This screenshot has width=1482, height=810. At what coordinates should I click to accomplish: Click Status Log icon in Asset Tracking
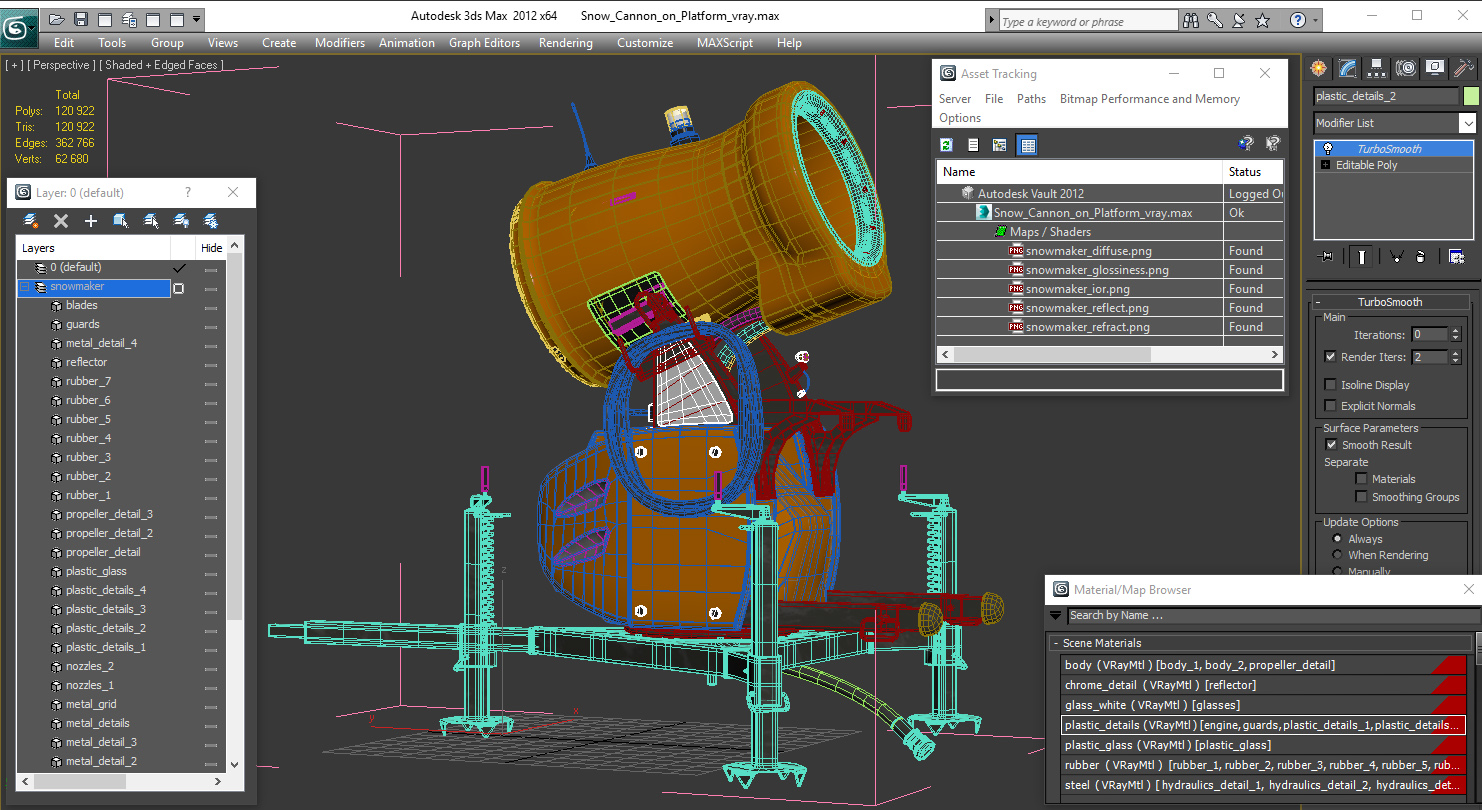pyautogui.click(x=973, y=145)
